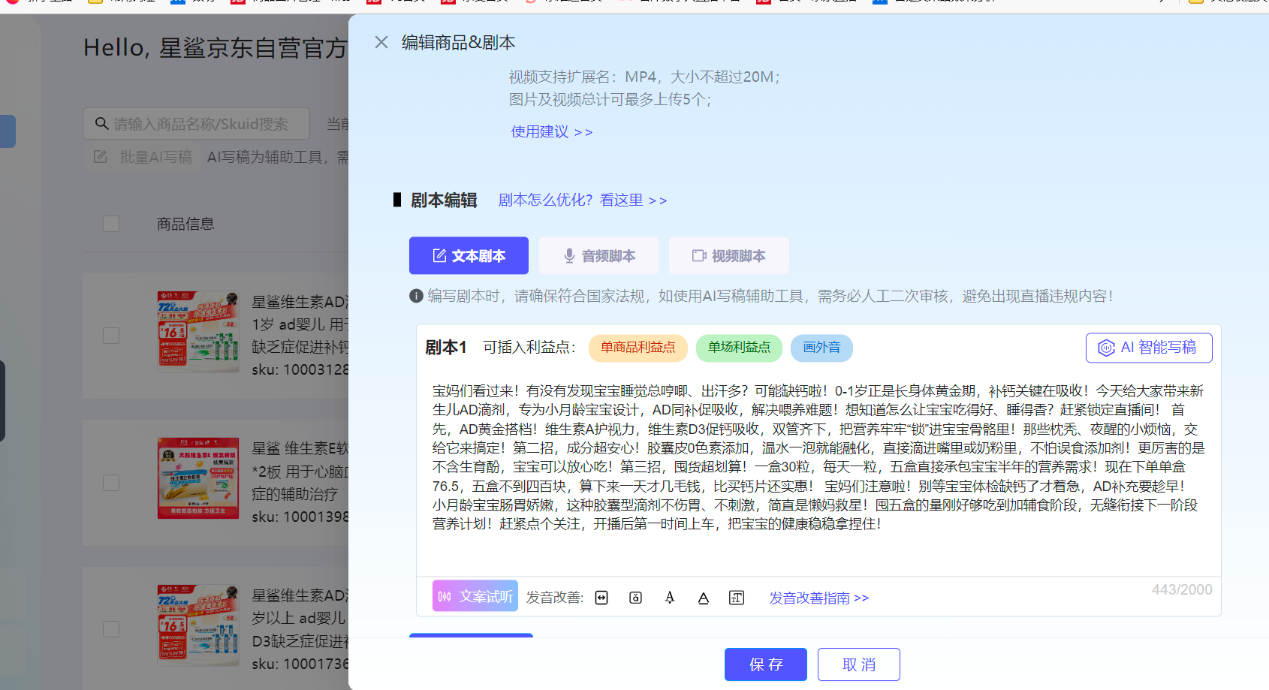Click the letter A with dot pronunciation icon
1269x690 pixels.
[669, 598]
